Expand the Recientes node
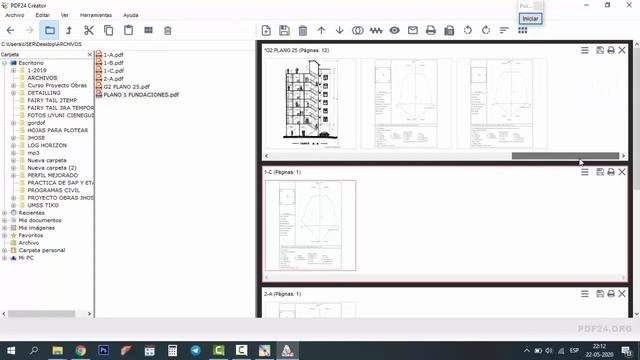This screenshot has height=360, width=640. pyautogui.click(x=4, y=213)
